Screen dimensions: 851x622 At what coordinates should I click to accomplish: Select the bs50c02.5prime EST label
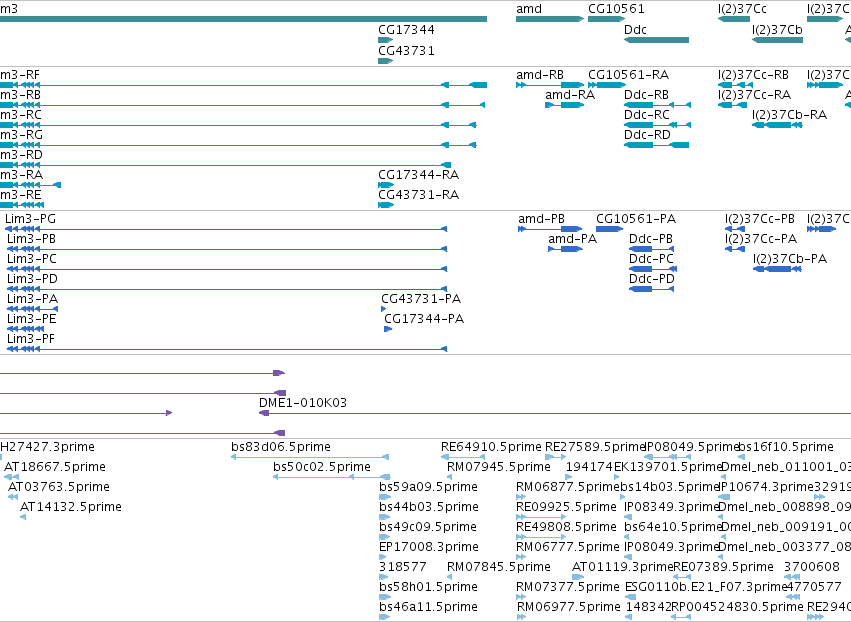click(x=322, y=467)
